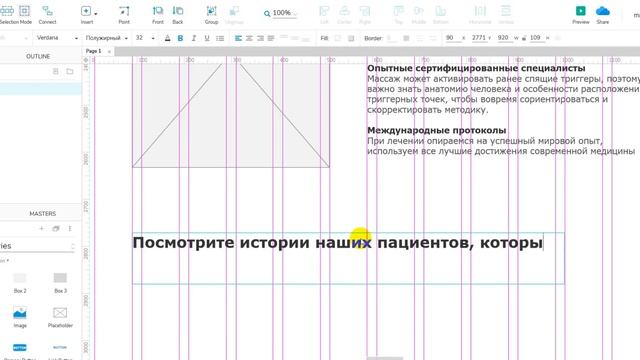
Task: Open the font size 32 dropdown
Action: coord(145,38)
